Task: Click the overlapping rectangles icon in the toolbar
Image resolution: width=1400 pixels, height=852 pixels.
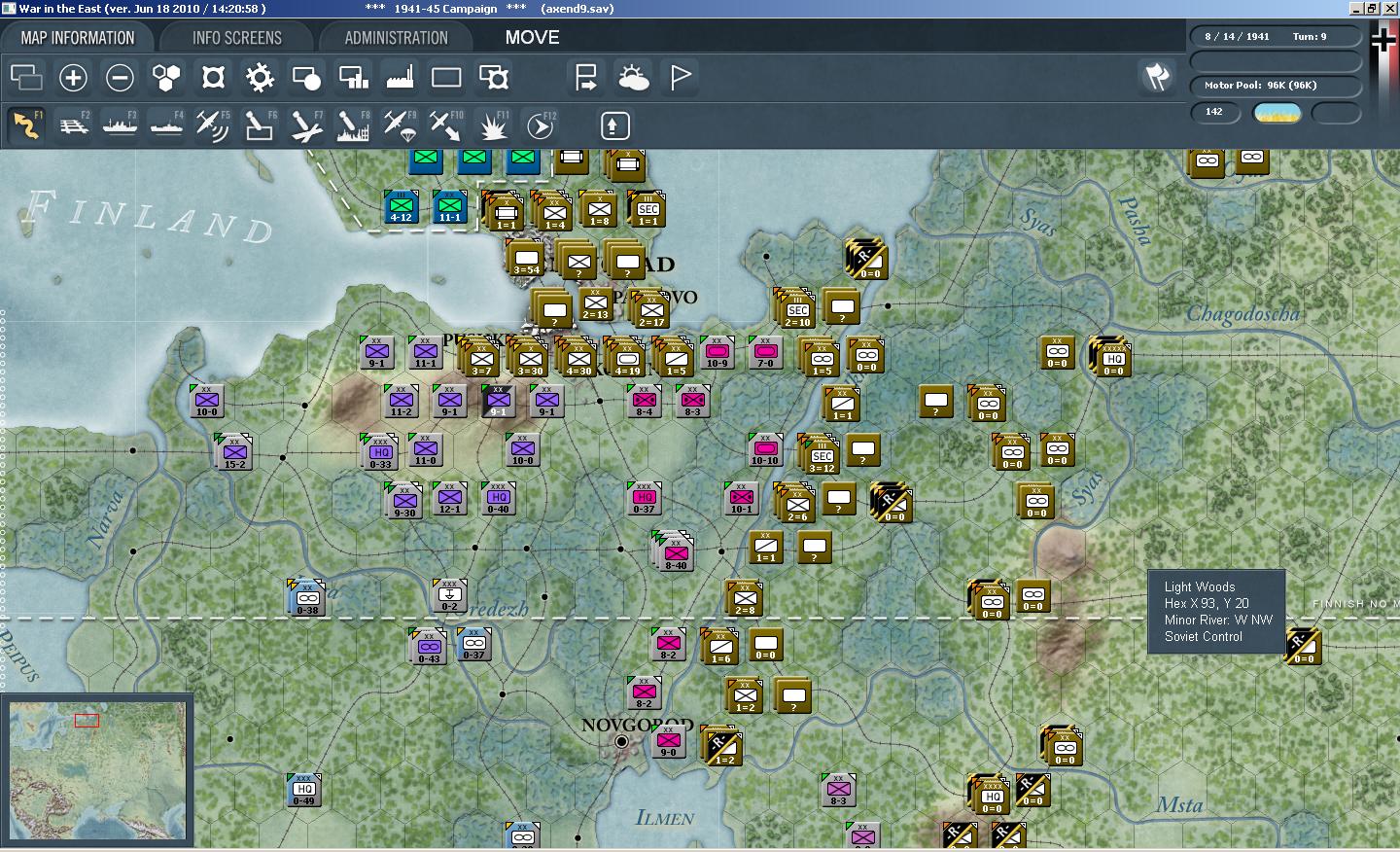Action: [x=26, y=77]
